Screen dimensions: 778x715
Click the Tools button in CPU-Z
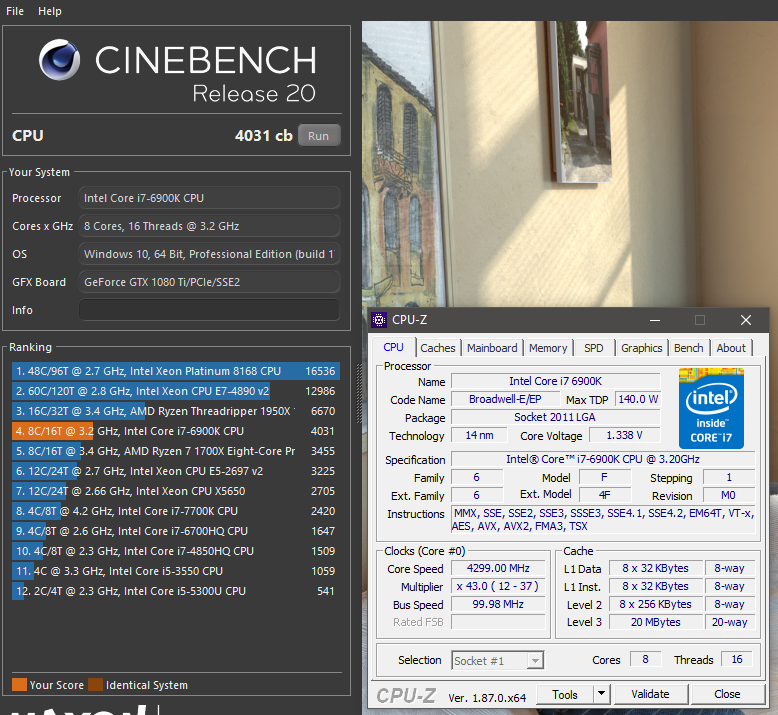pyautogui.click(x=565, y=695)
